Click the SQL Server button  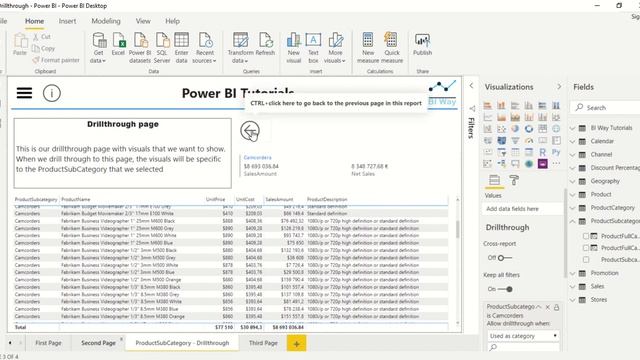(162, 48)
